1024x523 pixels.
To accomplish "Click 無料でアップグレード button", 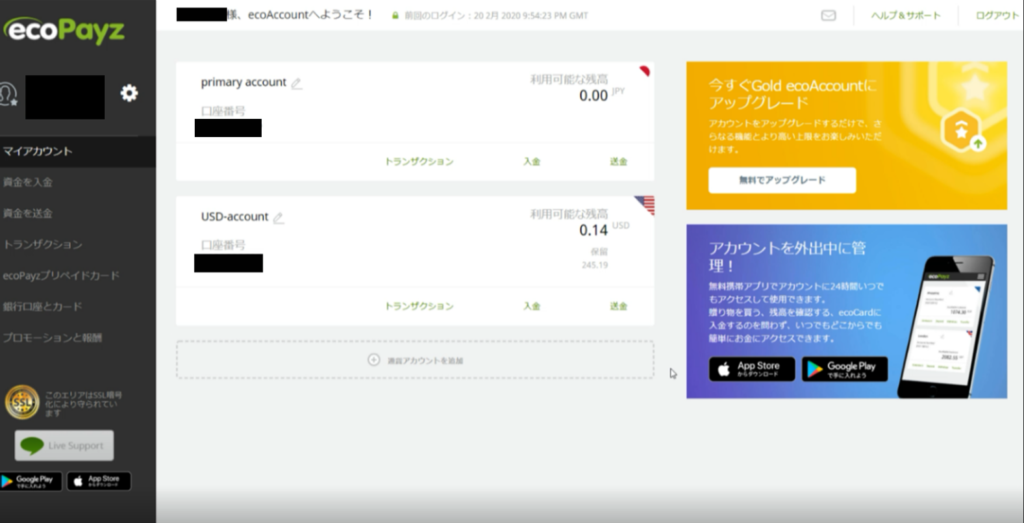I will point(782,180).
